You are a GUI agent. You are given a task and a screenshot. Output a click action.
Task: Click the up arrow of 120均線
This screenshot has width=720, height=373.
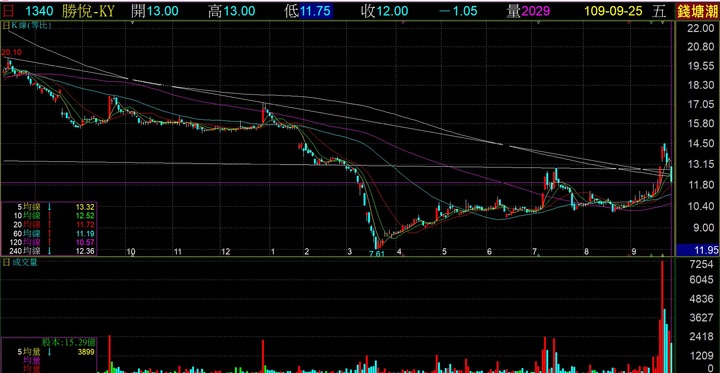50,242
